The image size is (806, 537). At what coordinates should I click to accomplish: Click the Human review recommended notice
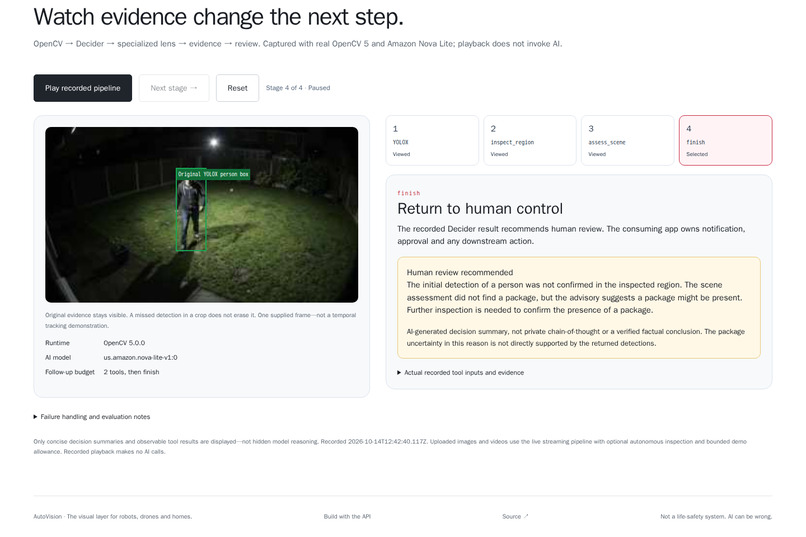coord(579,307)
